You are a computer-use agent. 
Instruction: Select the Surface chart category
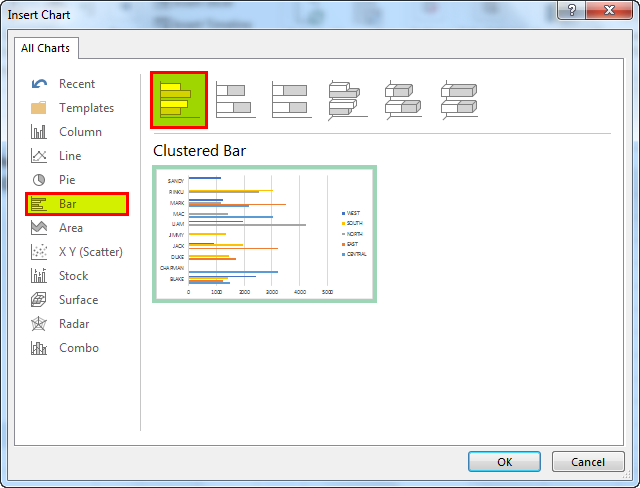pyautogui.click(x=77, y=300)
